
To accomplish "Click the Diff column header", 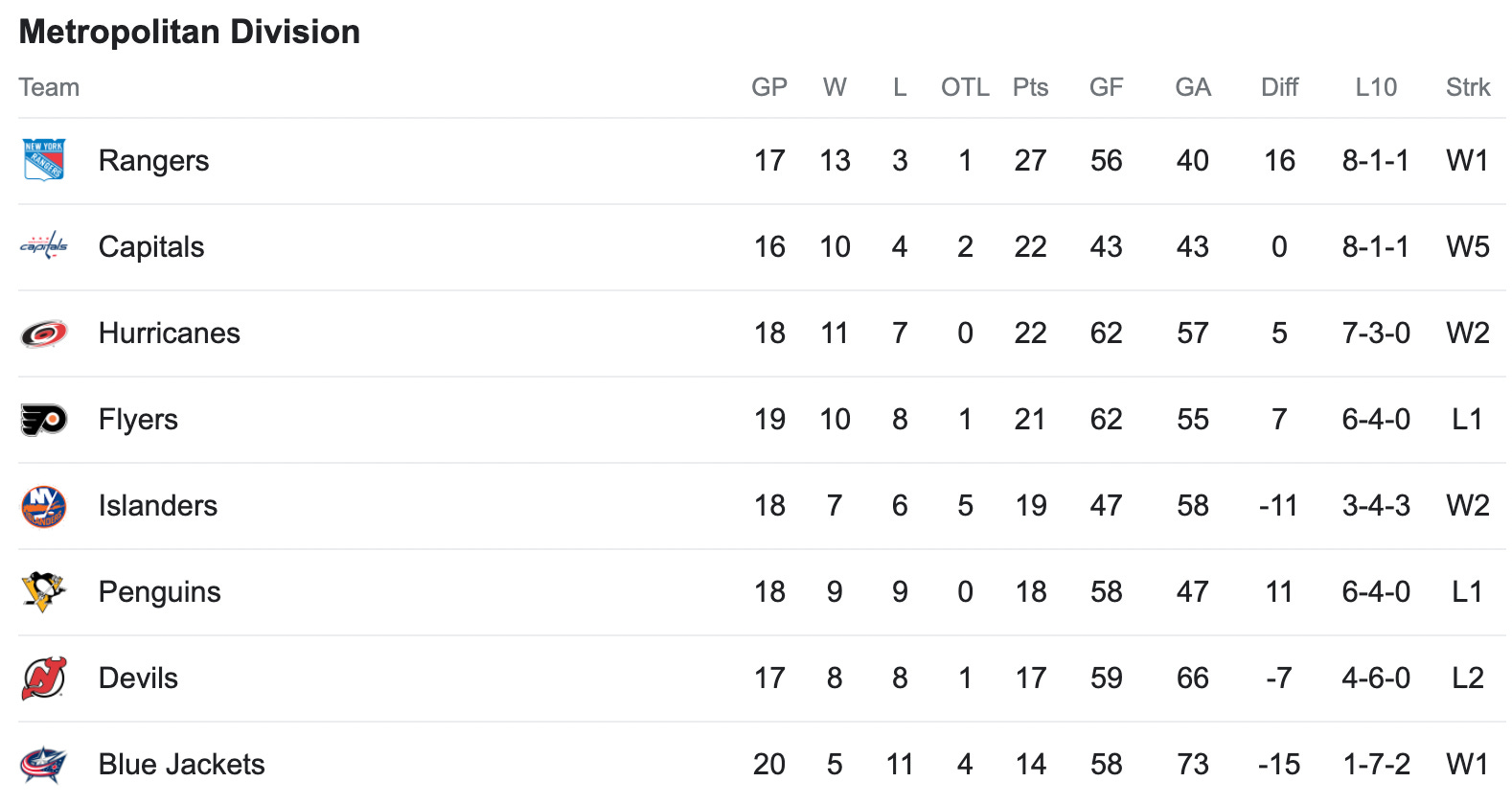I will click(1279, 87).
